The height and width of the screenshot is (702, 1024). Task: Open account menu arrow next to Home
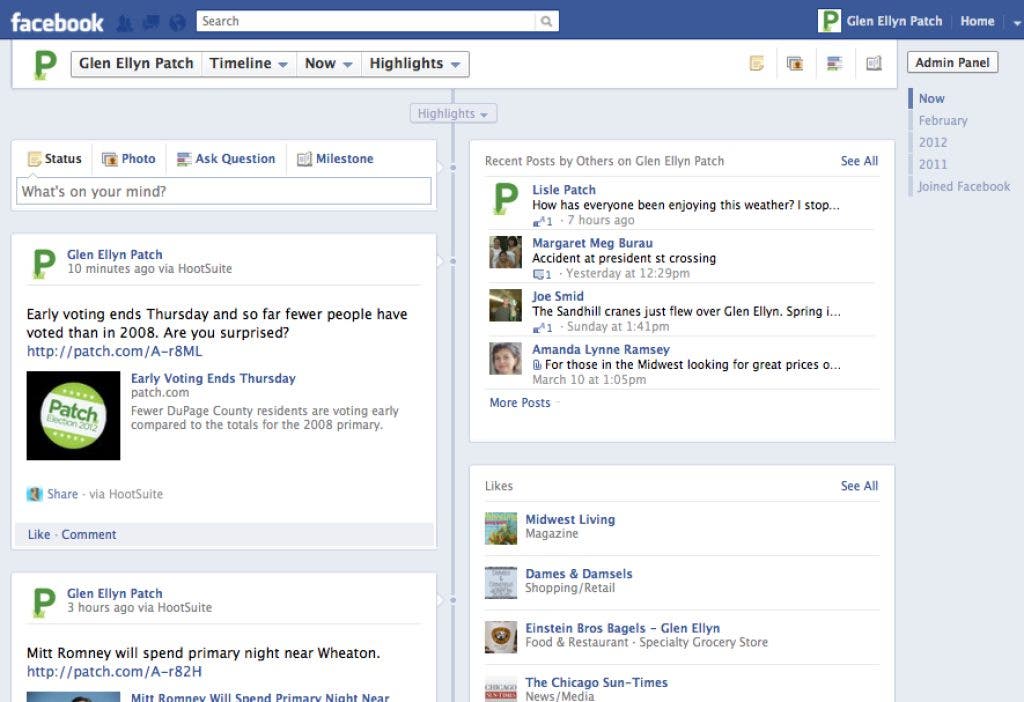[1016, 22]
